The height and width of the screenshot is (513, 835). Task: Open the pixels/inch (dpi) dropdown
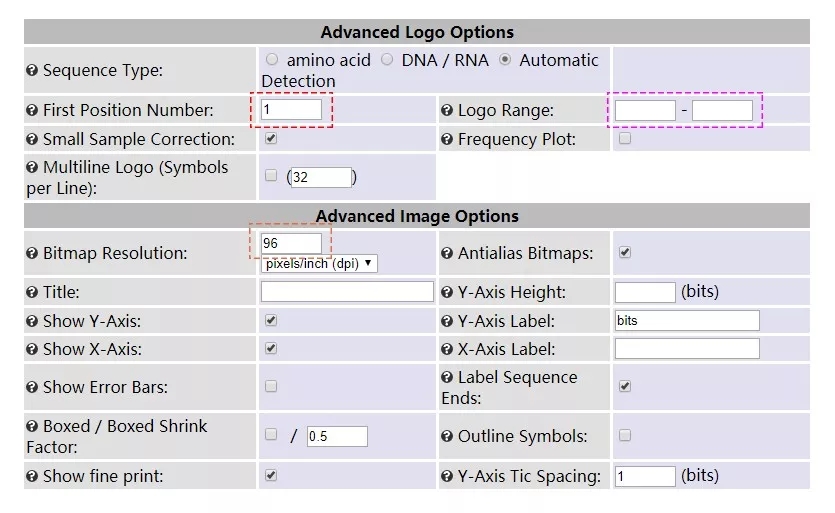point(319,264)
